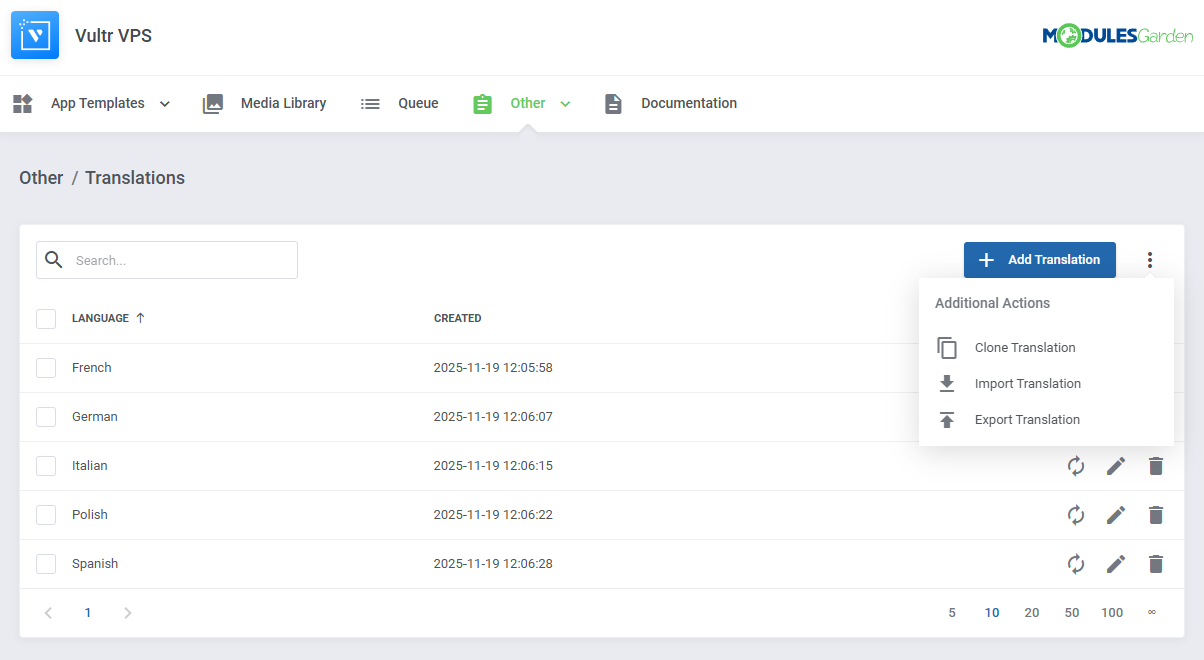Toggle the select-all checkbox in the header
The height and width of the screenshot is (660, 1204).
pos(46,318)
